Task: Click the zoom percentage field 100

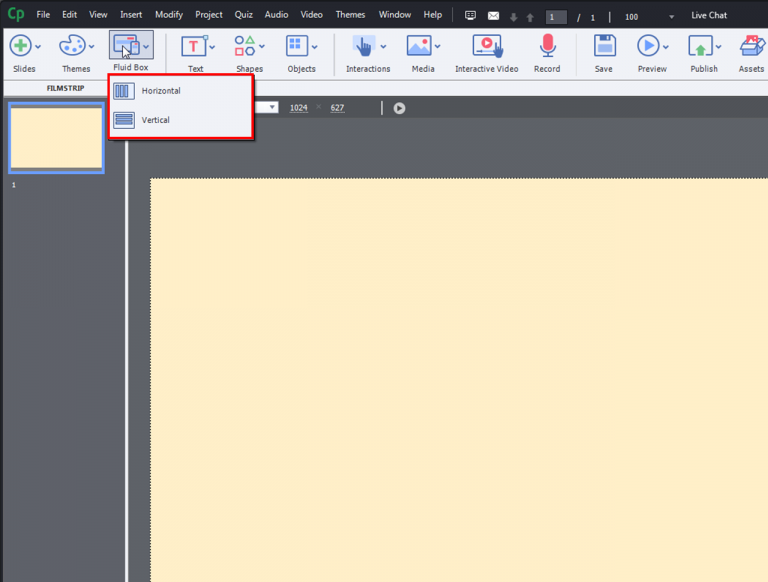Action: (x=631, y=17)
